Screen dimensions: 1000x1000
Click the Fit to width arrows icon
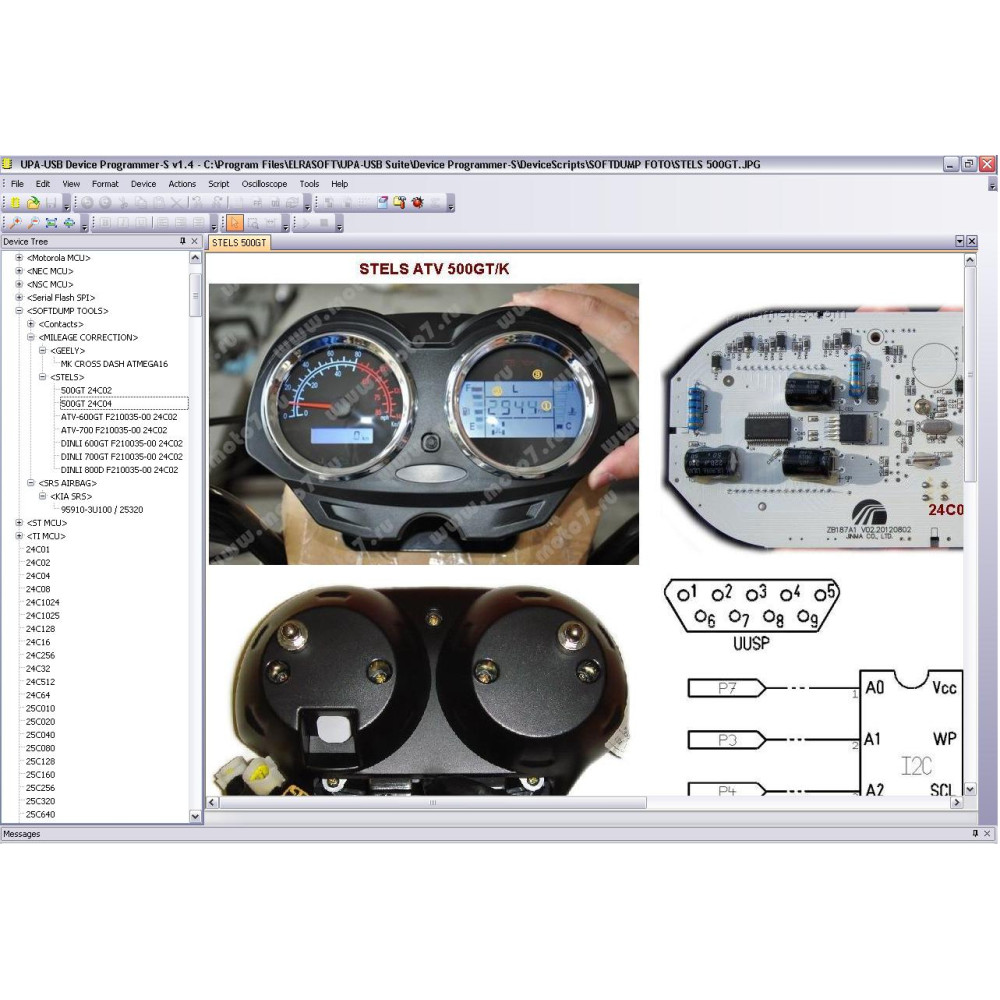69,223
